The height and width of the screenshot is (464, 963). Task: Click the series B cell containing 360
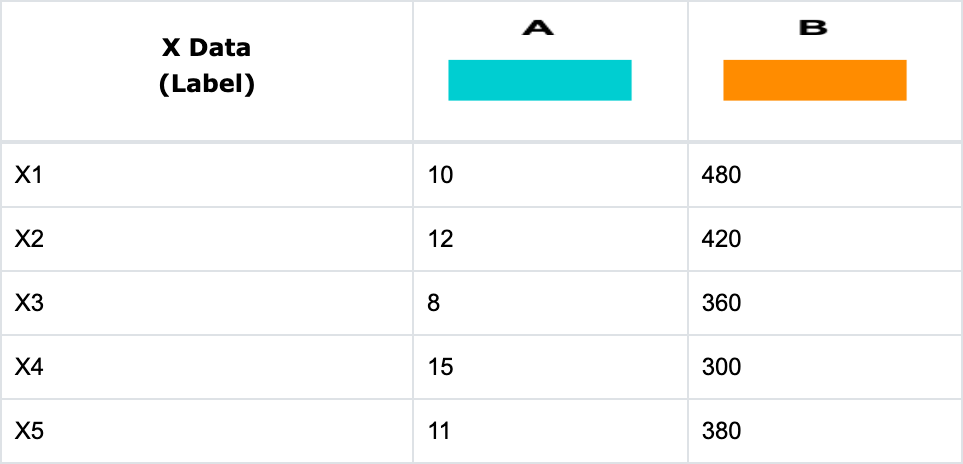coord(824,303)
